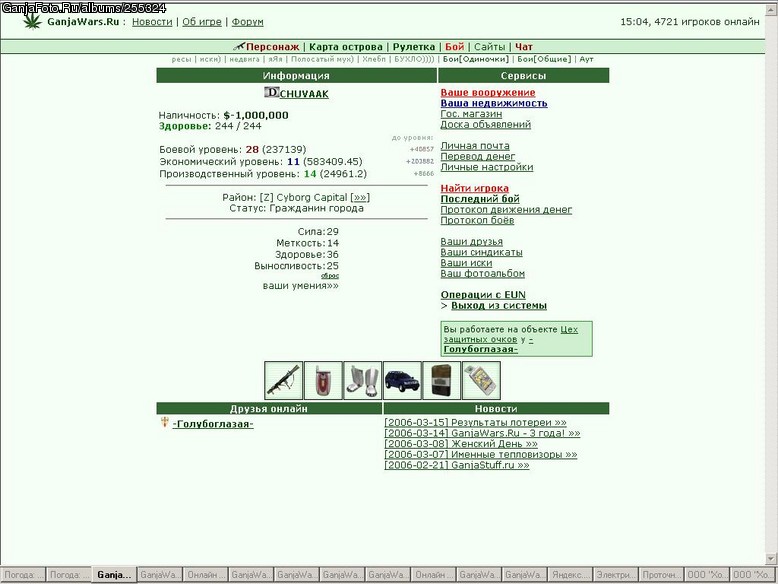Switch to the Яндекс browser tab
This screenshot has width=778, height=584.
tap(570, 575)
